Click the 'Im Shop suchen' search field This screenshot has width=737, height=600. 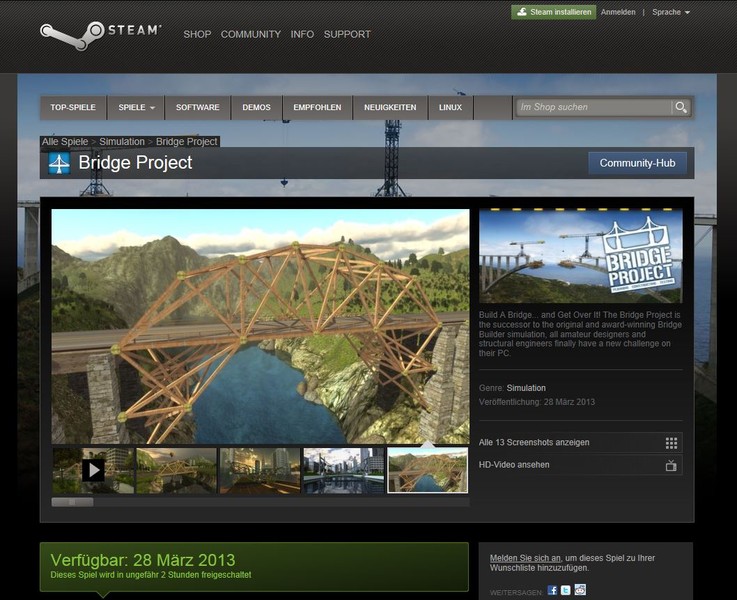coord(592,107)
